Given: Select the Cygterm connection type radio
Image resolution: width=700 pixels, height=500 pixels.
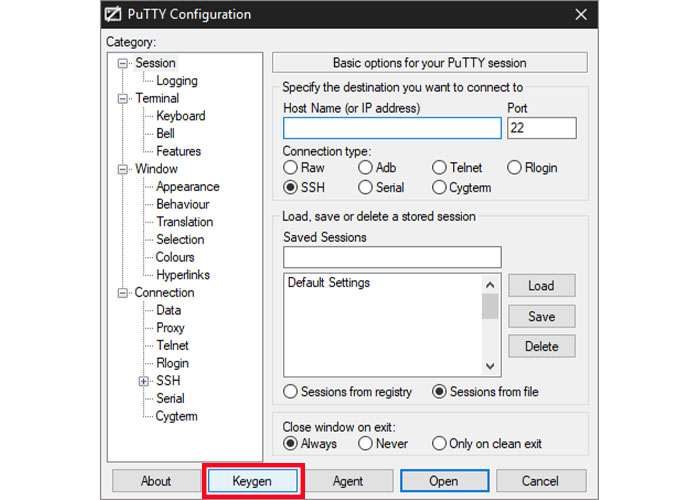Looking at the screenshot, I should pyautogui.click(x=439, y=188).
